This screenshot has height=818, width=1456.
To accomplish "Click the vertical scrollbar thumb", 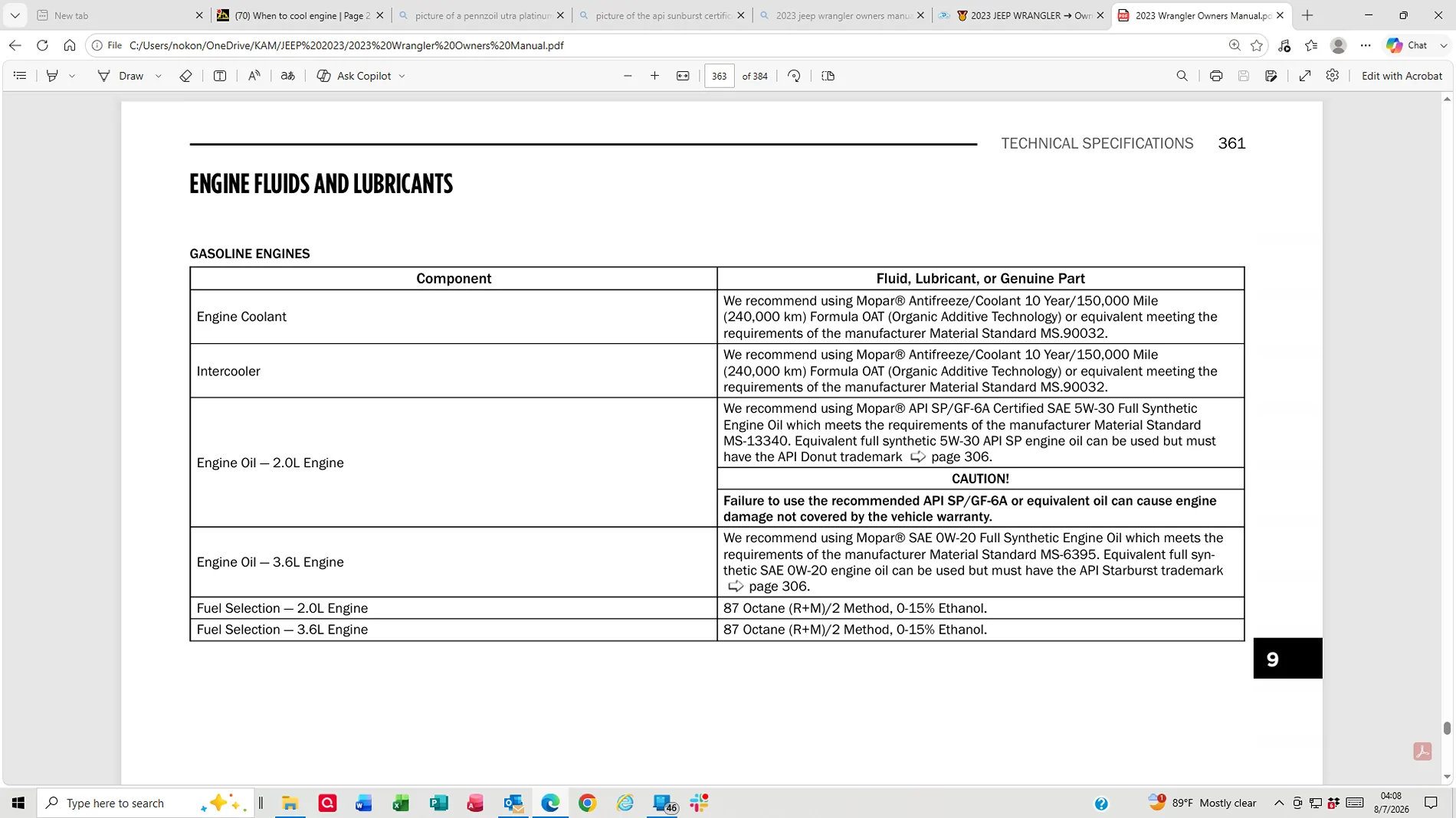I will (x=1447, y=728).
